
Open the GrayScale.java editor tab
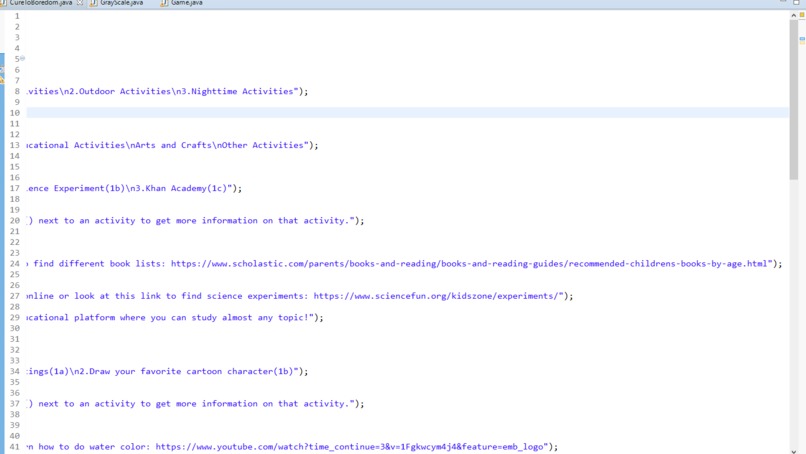[122, 3]
